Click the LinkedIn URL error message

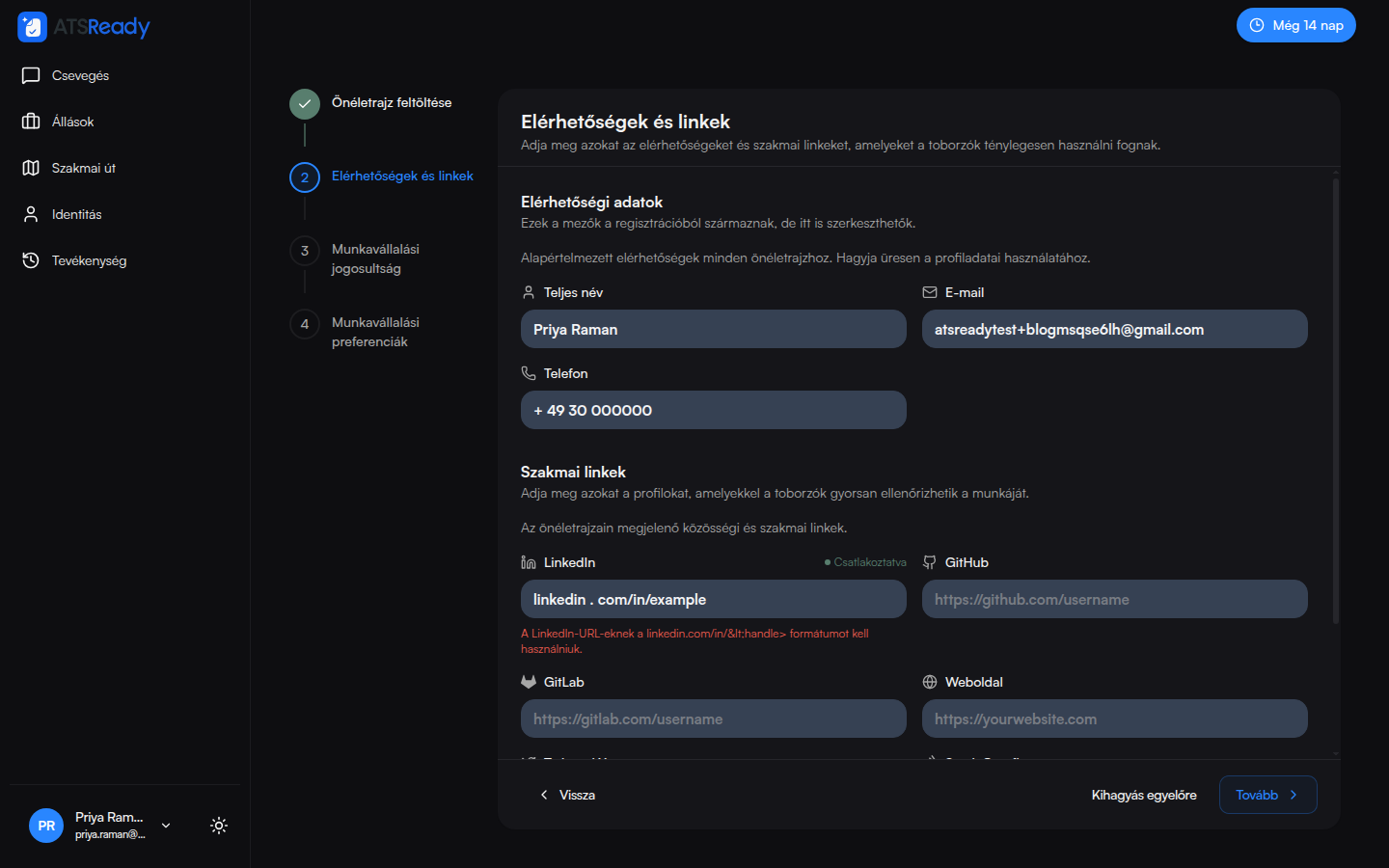694,641
